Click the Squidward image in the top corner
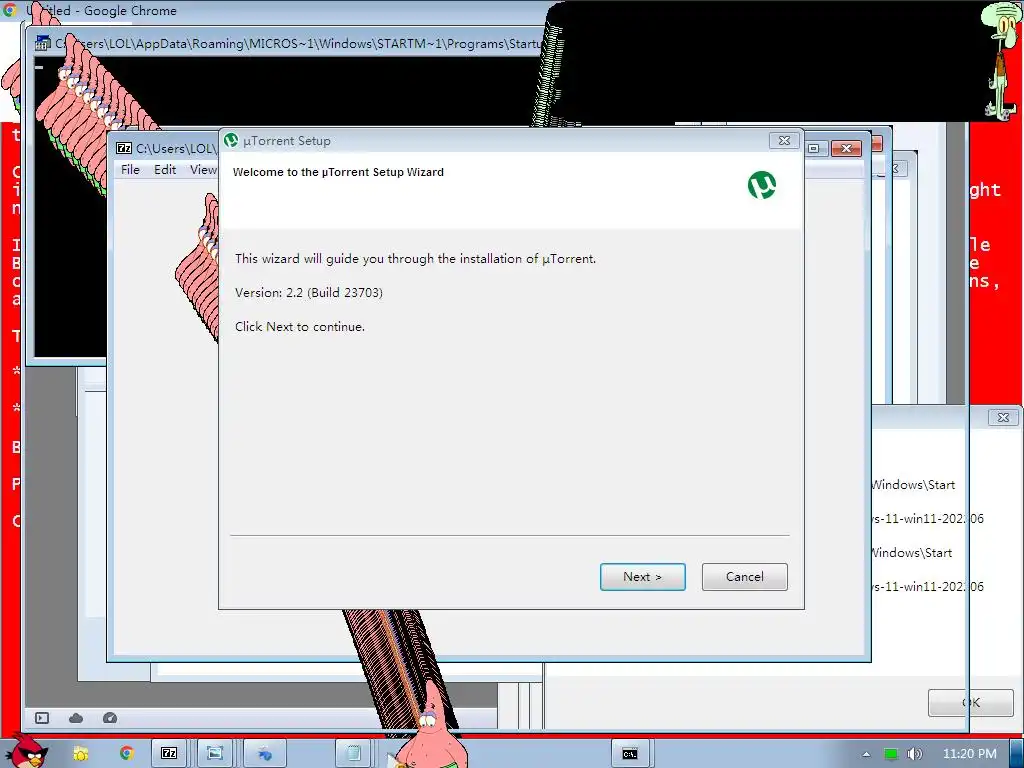 (x=1000, y=61)
